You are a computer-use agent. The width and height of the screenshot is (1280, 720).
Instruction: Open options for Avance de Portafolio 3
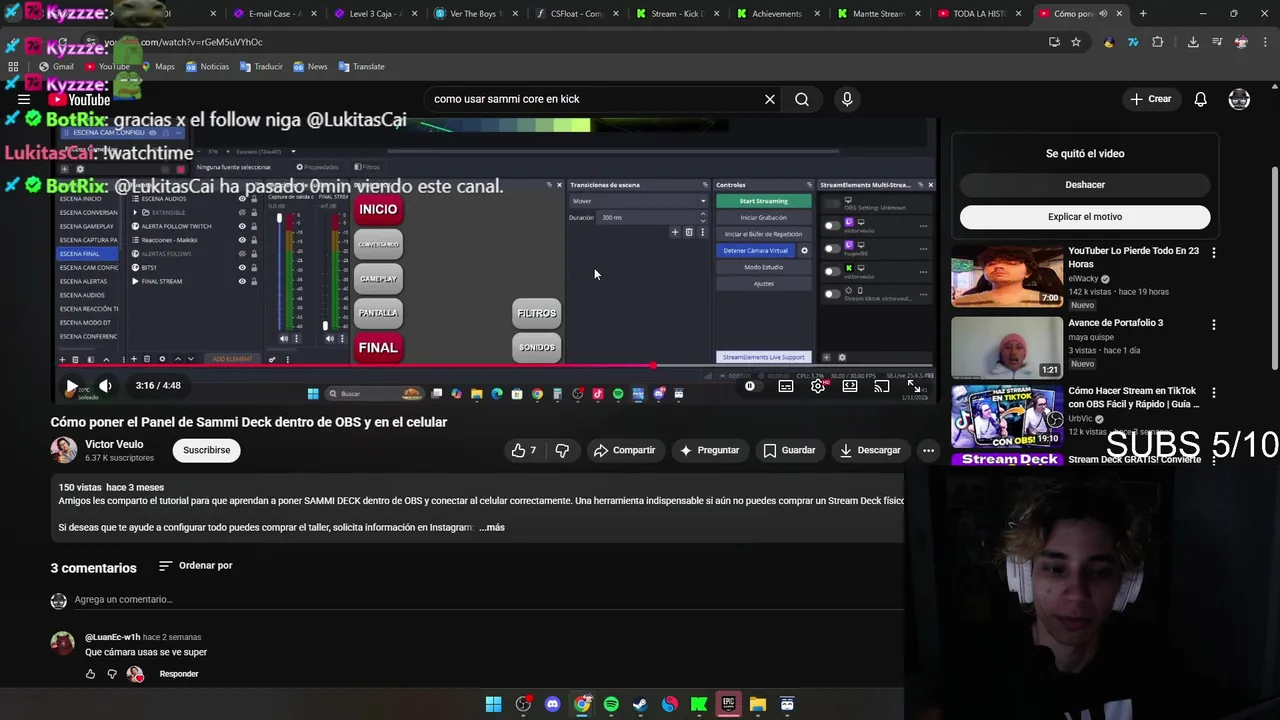pos(1214,325)
